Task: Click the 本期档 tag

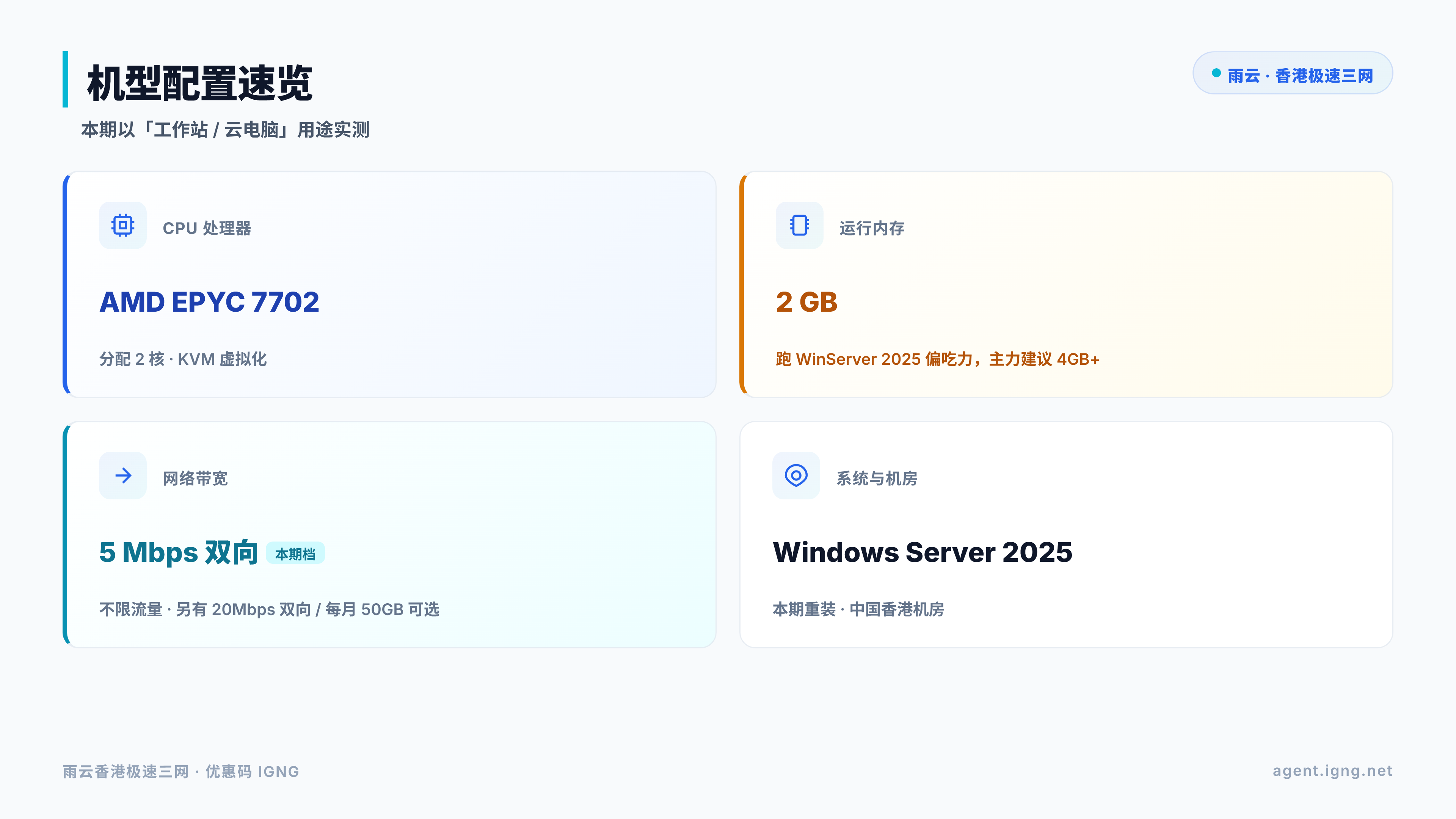Action: (x=295, y=553)
